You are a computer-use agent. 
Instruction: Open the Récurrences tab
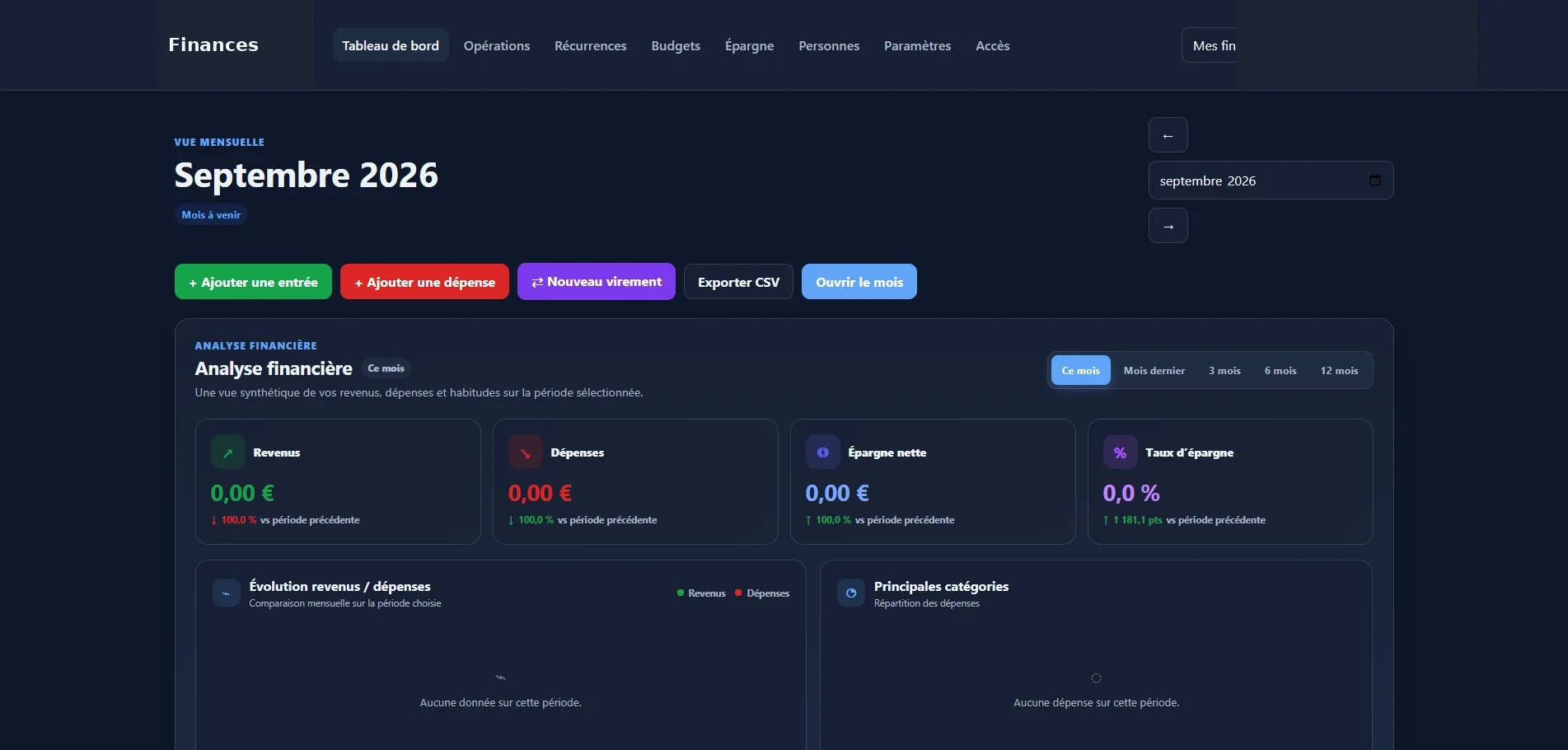[x=591, y=45]
